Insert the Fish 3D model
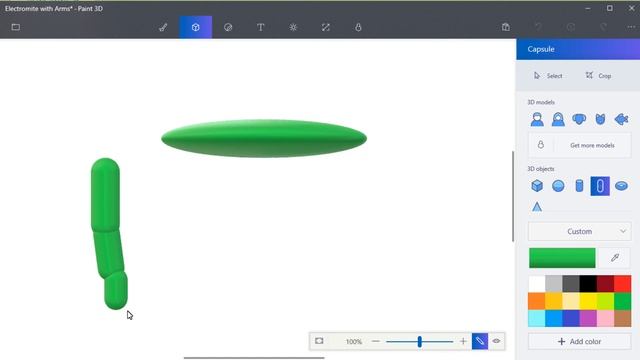This screenshot has width=640, height=360. click(x=621, y=119)
